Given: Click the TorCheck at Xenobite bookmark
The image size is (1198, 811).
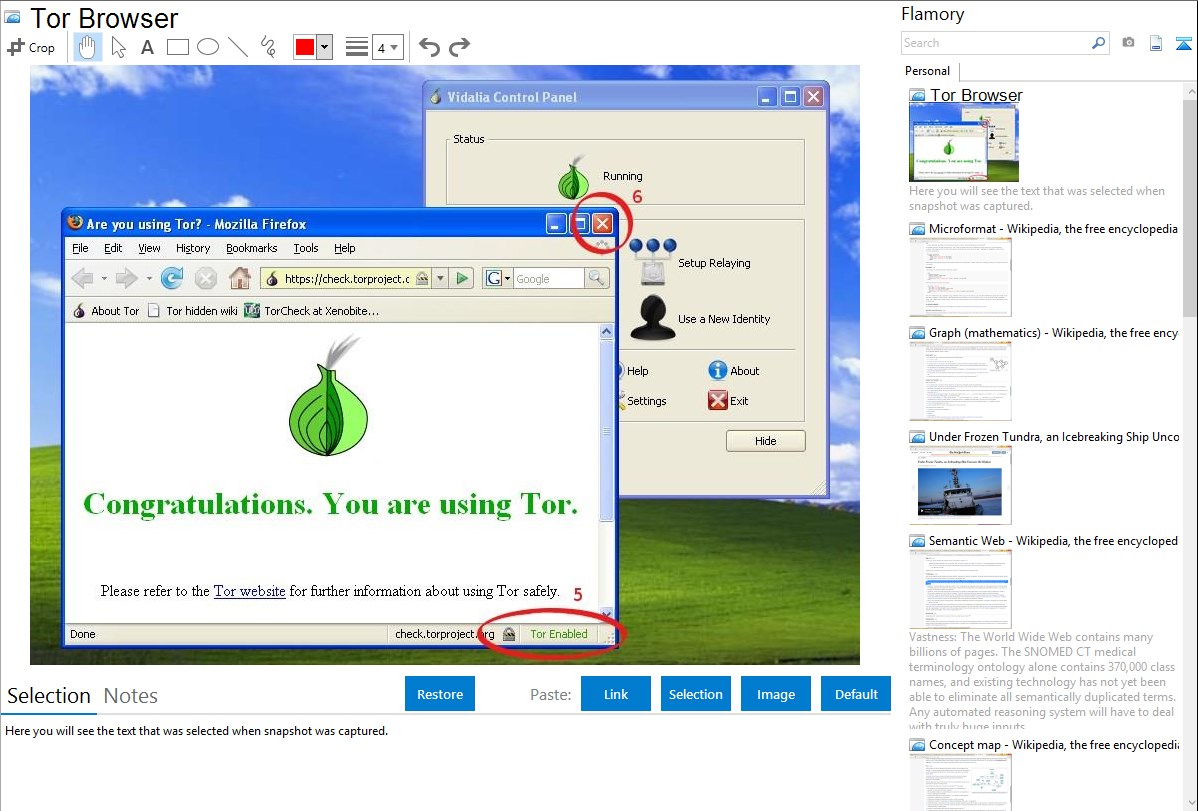Looking at the screenshot, I should [x=311, y=310].
